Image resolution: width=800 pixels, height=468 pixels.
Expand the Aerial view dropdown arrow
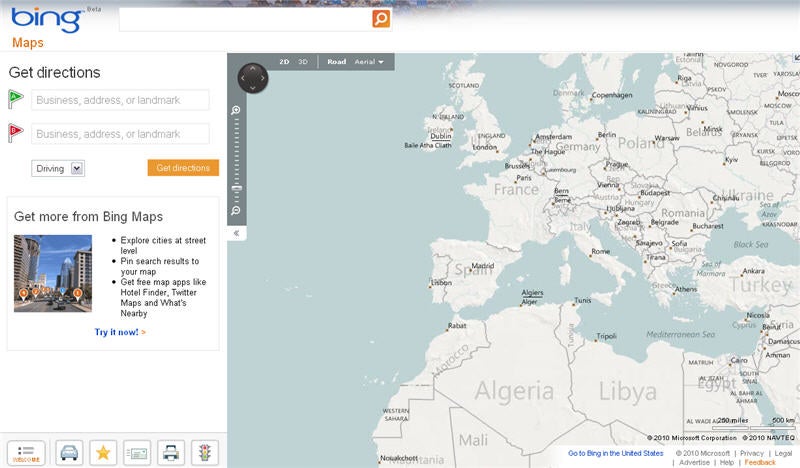381,62
